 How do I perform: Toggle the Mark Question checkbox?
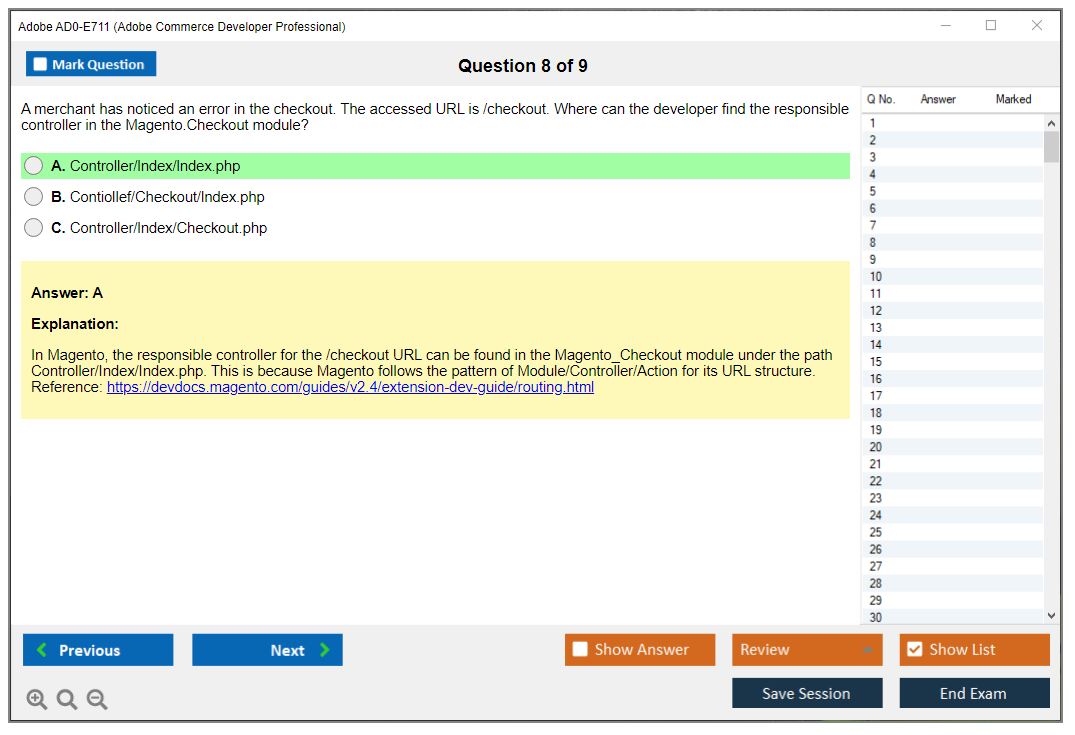pos(41,65)
